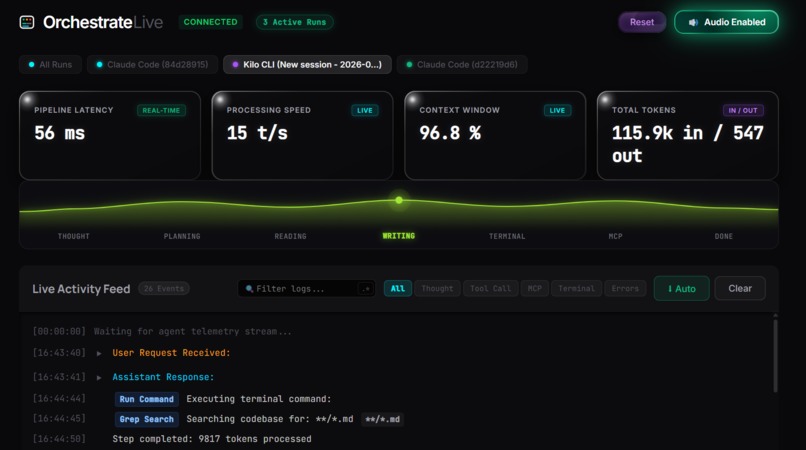Image resolution: width=806 pixels, height=450 pixels.
Task: Click the 26 Events counter badge
Action: (163, 289)
